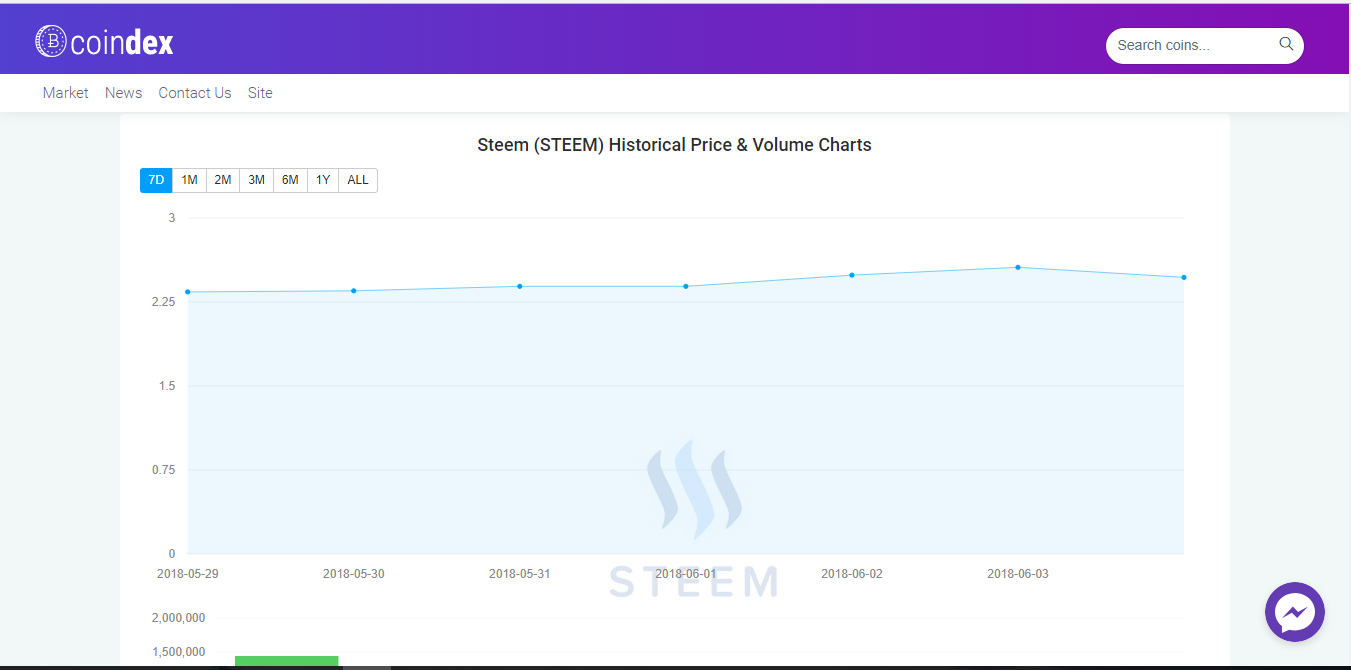Click the chart title Steem (STEEM) Historical Price

(675, 145)
